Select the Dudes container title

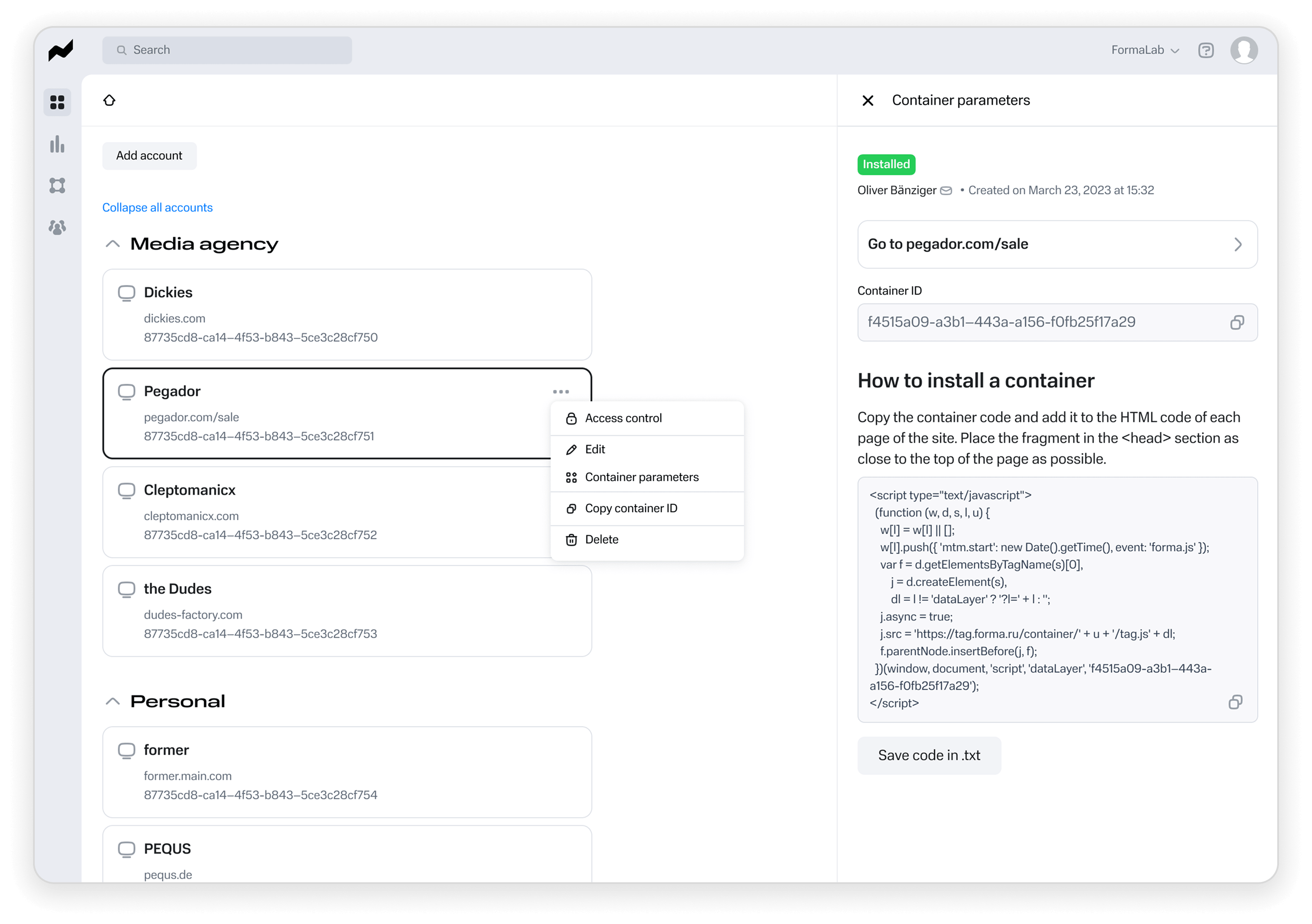tap(178, 589)
